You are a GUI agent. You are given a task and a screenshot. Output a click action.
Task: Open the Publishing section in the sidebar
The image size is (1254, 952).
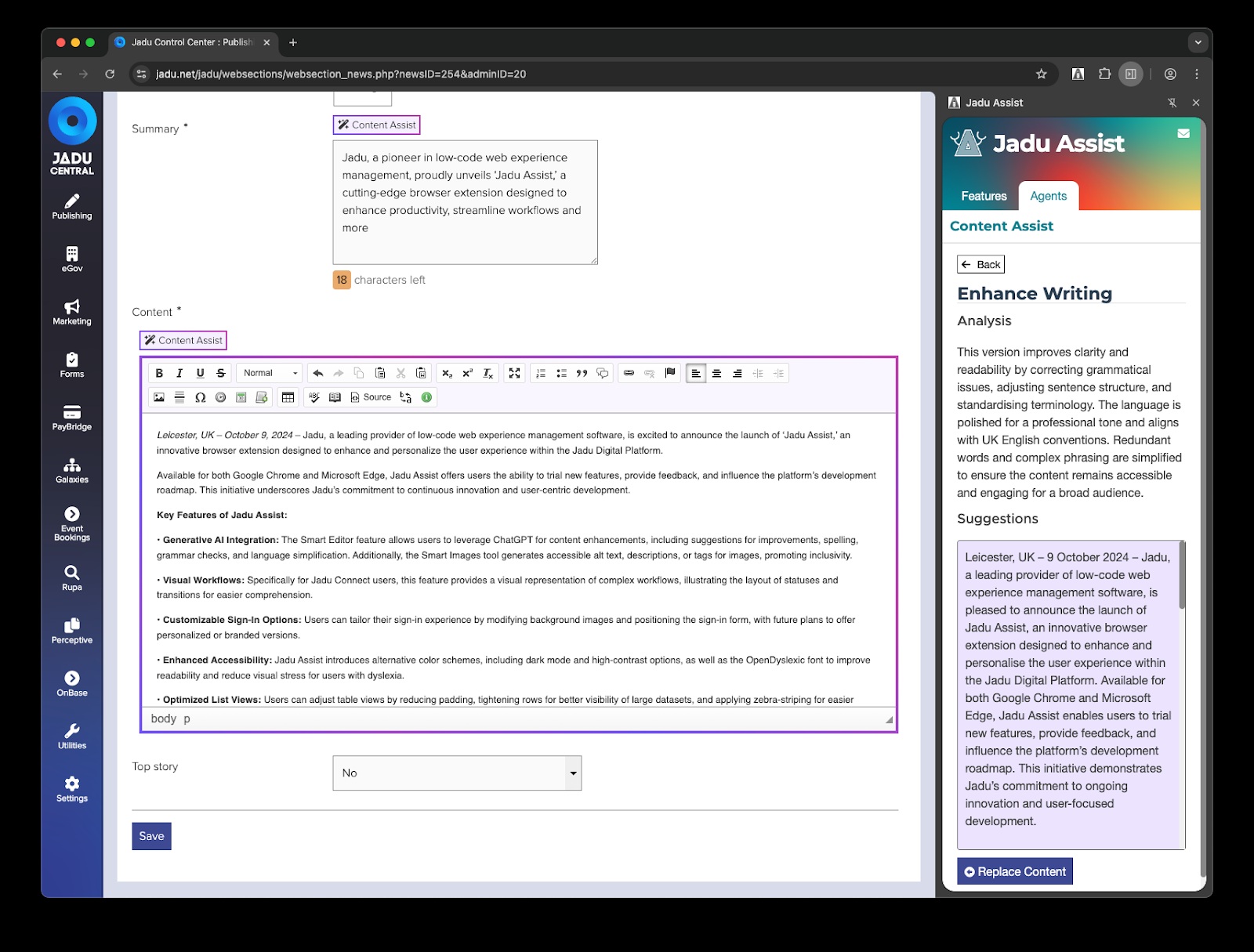[72, 207]
